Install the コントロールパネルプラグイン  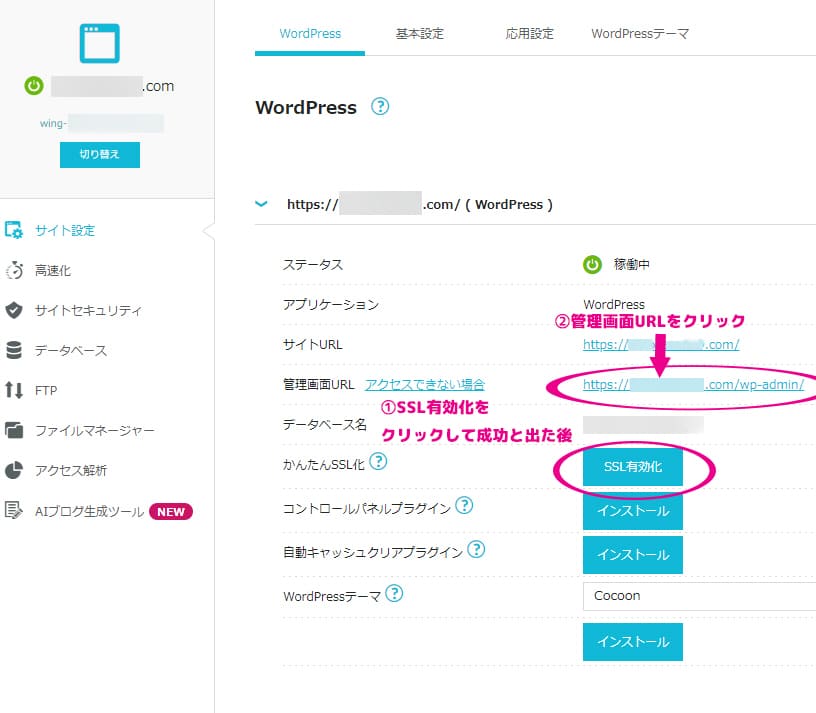click(633, 511)
